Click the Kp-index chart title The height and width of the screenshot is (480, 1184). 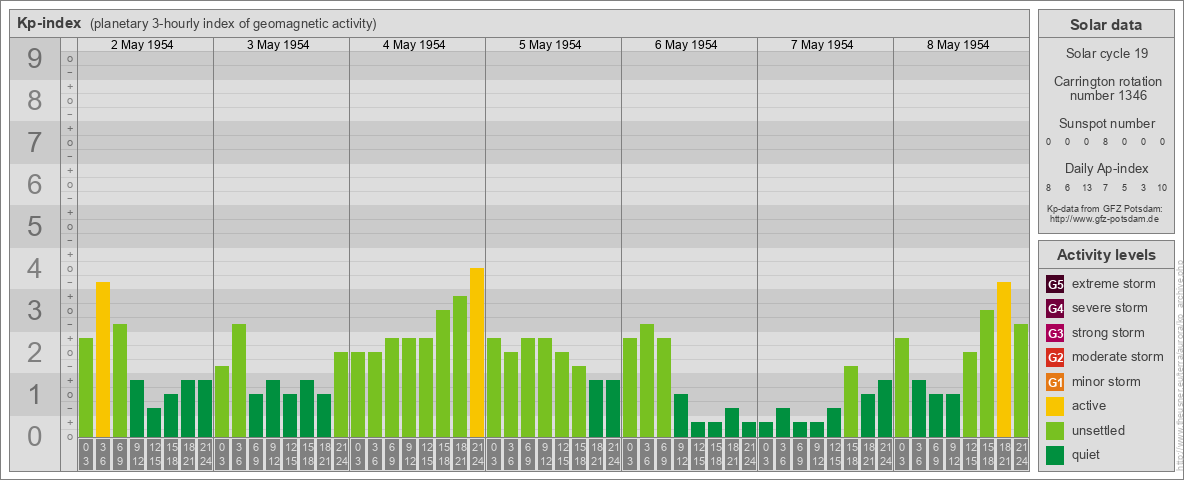pos(49,23)
